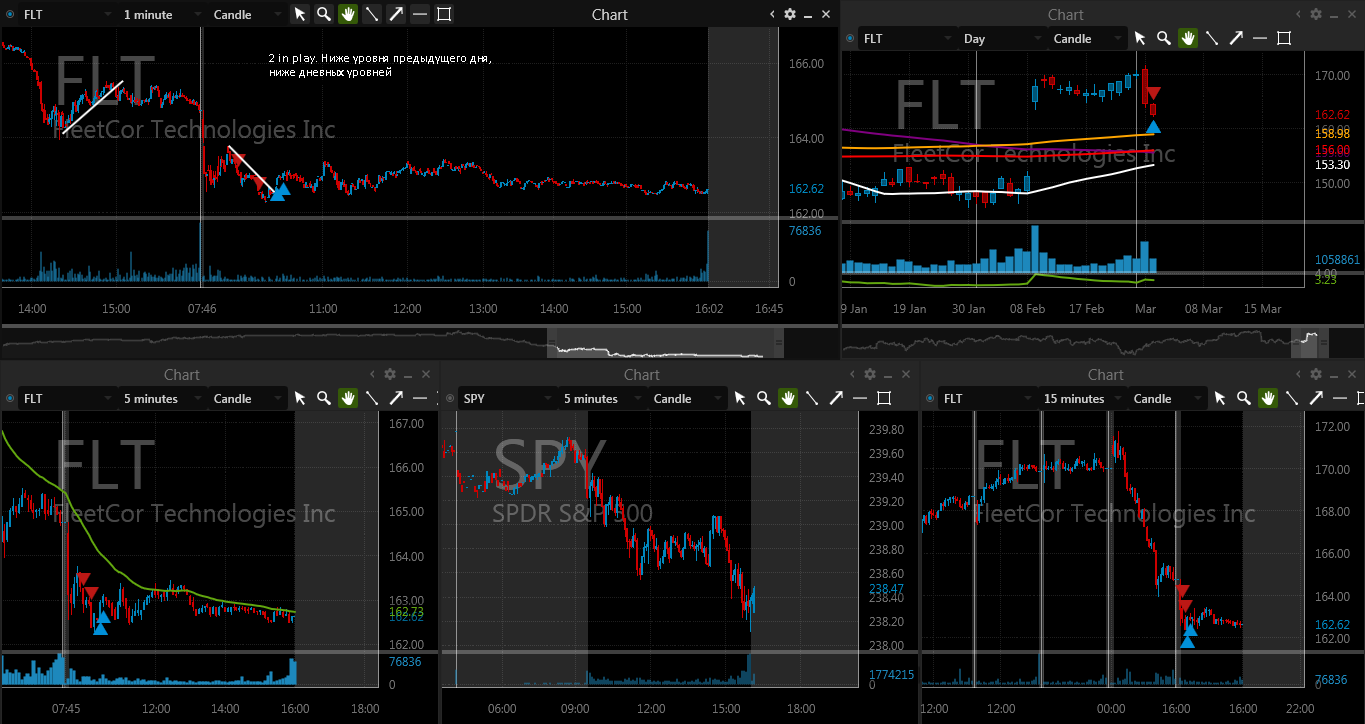Screen dimensions: 1365x724
Task: Choose arrow tool in the 15 minutes chart
Action: point(1316,398)
